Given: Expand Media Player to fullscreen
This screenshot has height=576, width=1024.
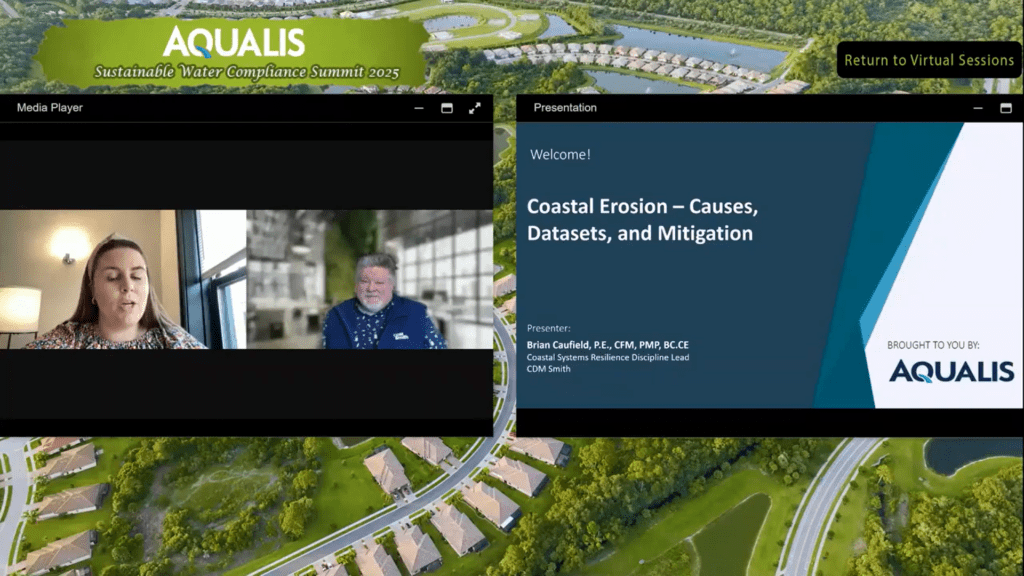Looking at the screenshot, I should click(x=475, y=108).
